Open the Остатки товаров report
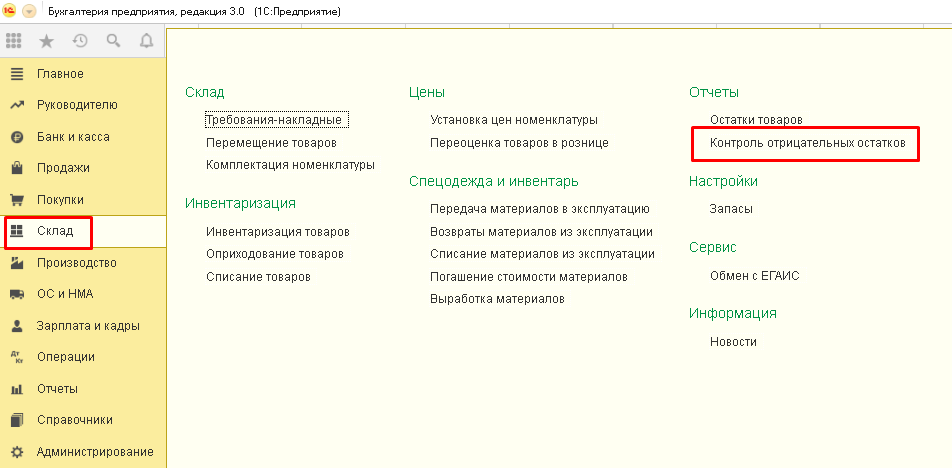 (756, 120)
